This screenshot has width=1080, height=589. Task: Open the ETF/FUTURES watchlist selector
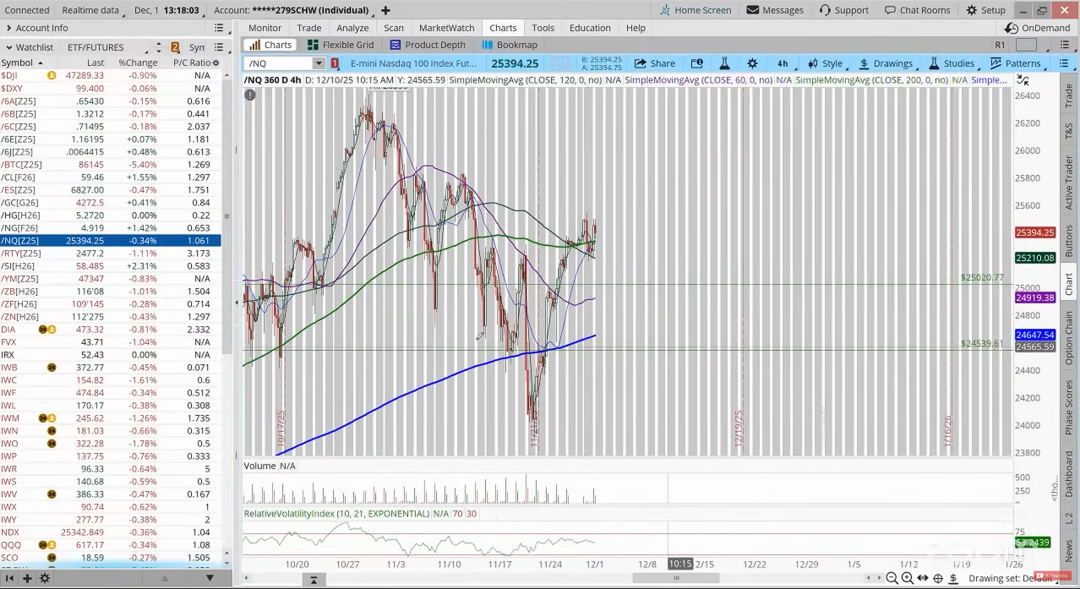coord(107,47)
